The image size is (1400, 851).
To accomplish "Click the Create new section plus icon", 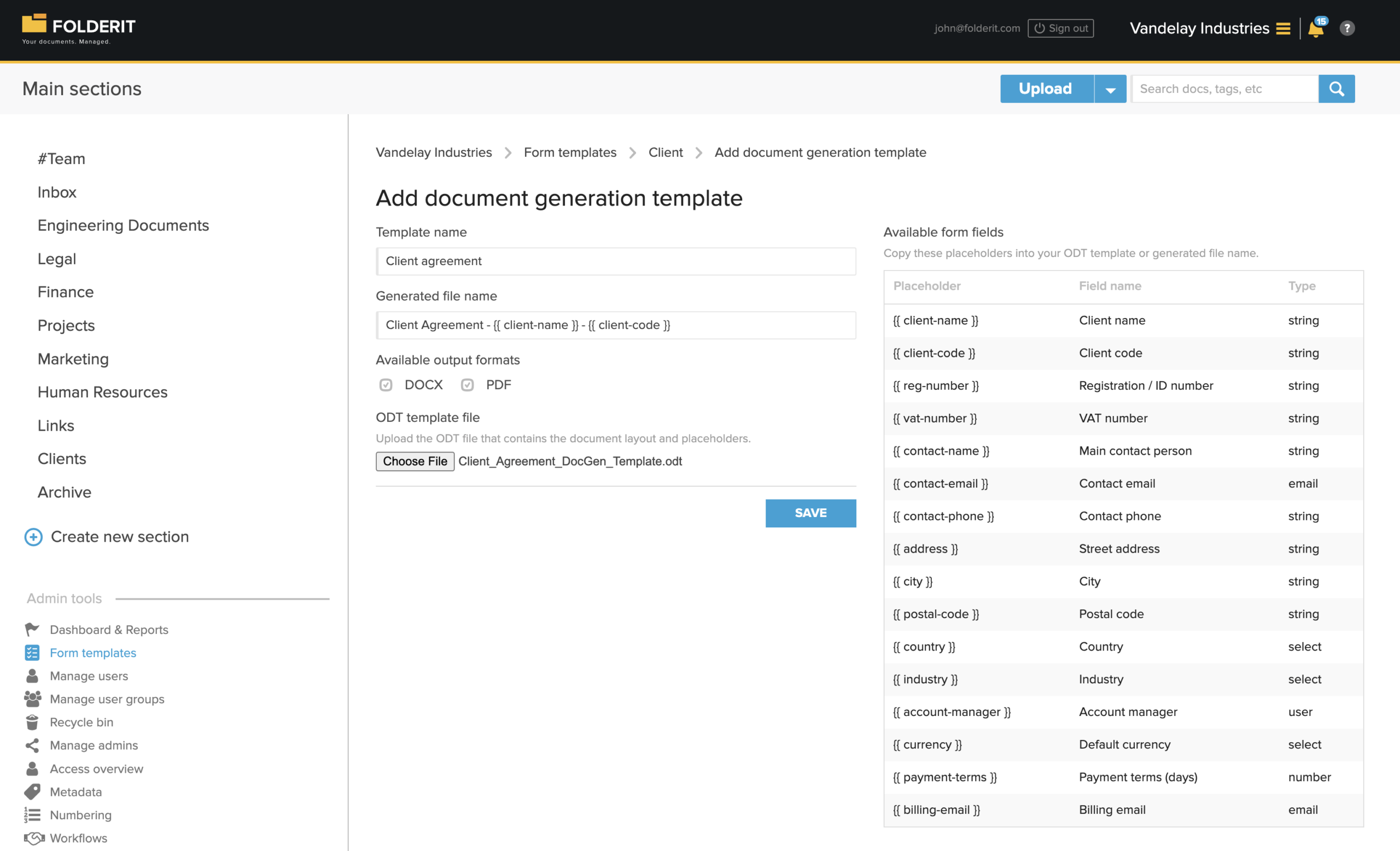I will pos(33,537).
